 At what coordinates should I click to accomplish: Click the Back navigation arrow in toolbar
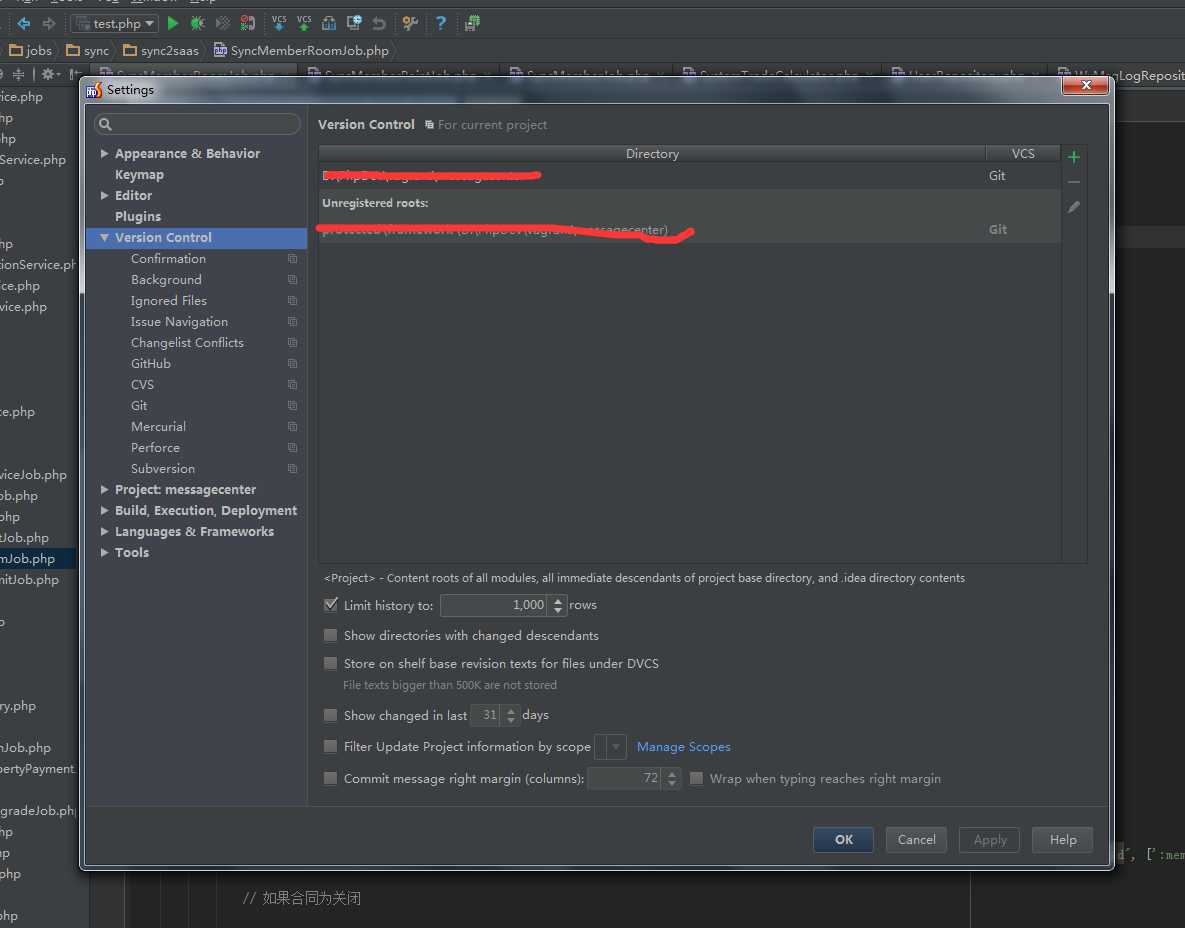[x=23, y=23]
